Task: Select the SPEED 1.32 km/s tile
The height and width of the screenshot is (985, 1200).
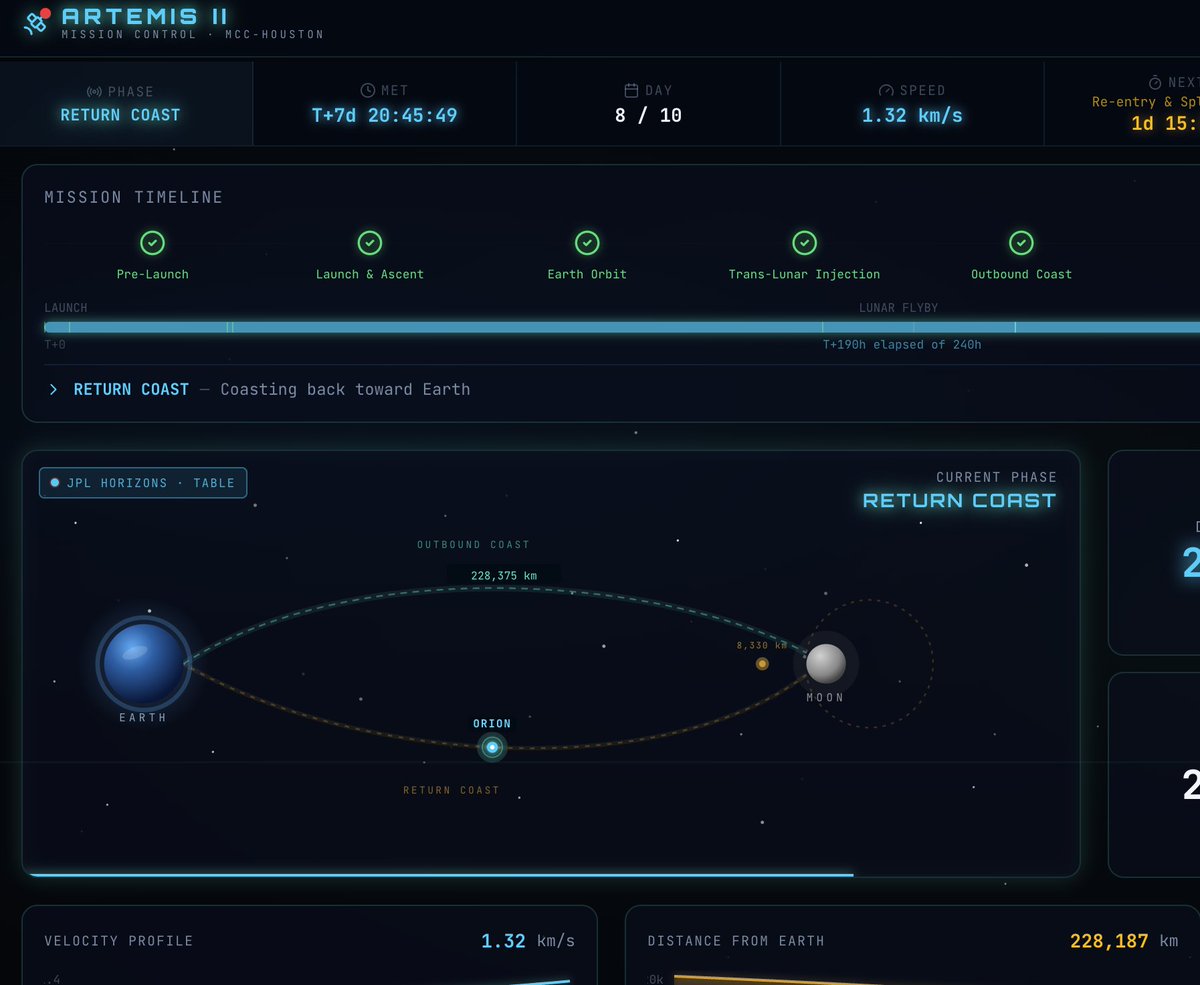Action: (912, 103)
